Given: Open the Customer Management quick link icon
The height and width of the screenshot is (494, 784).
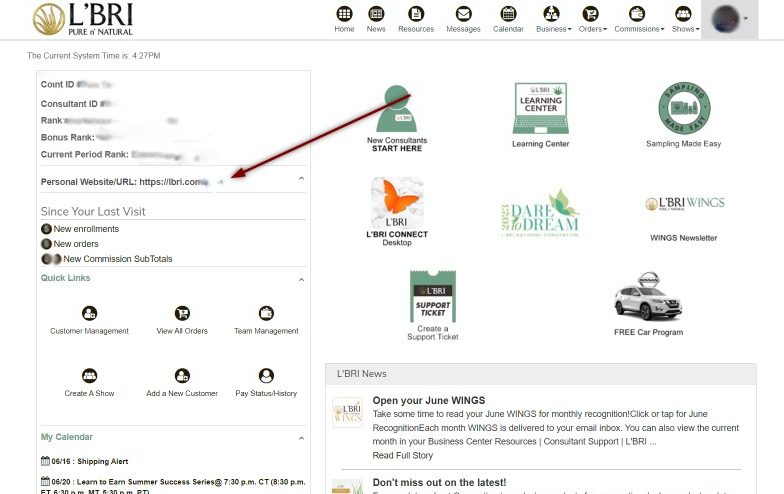Looking at the screenshot, I should [89, 313].
